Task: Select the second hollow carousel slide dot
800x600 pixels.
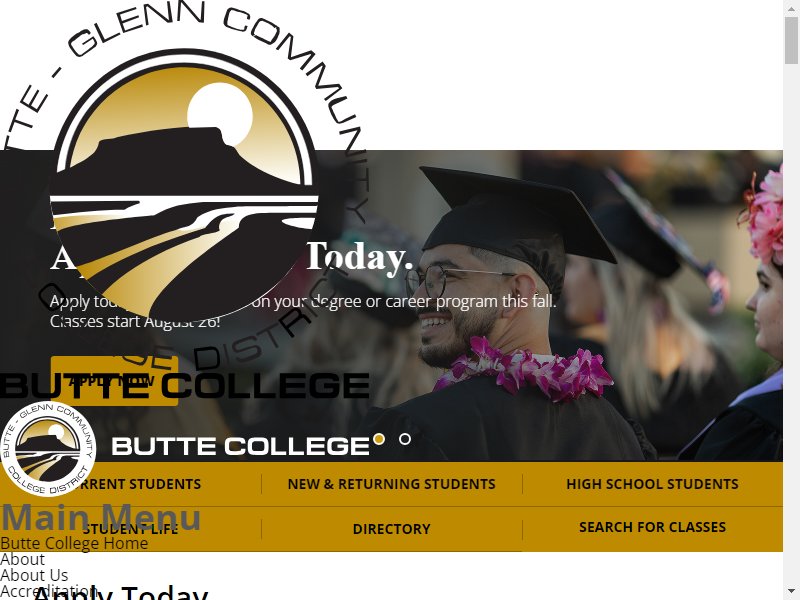Action: [405, 439]
